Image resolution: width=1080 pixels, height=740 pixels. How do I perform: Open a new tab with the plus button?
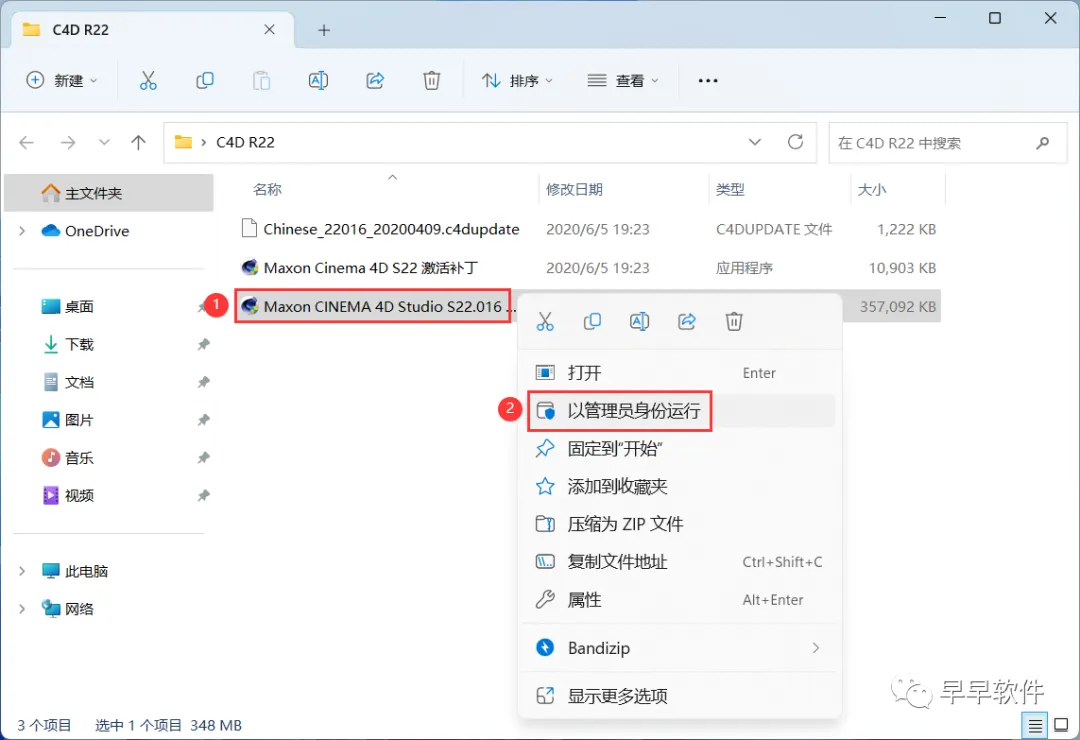tap(324, 30)
